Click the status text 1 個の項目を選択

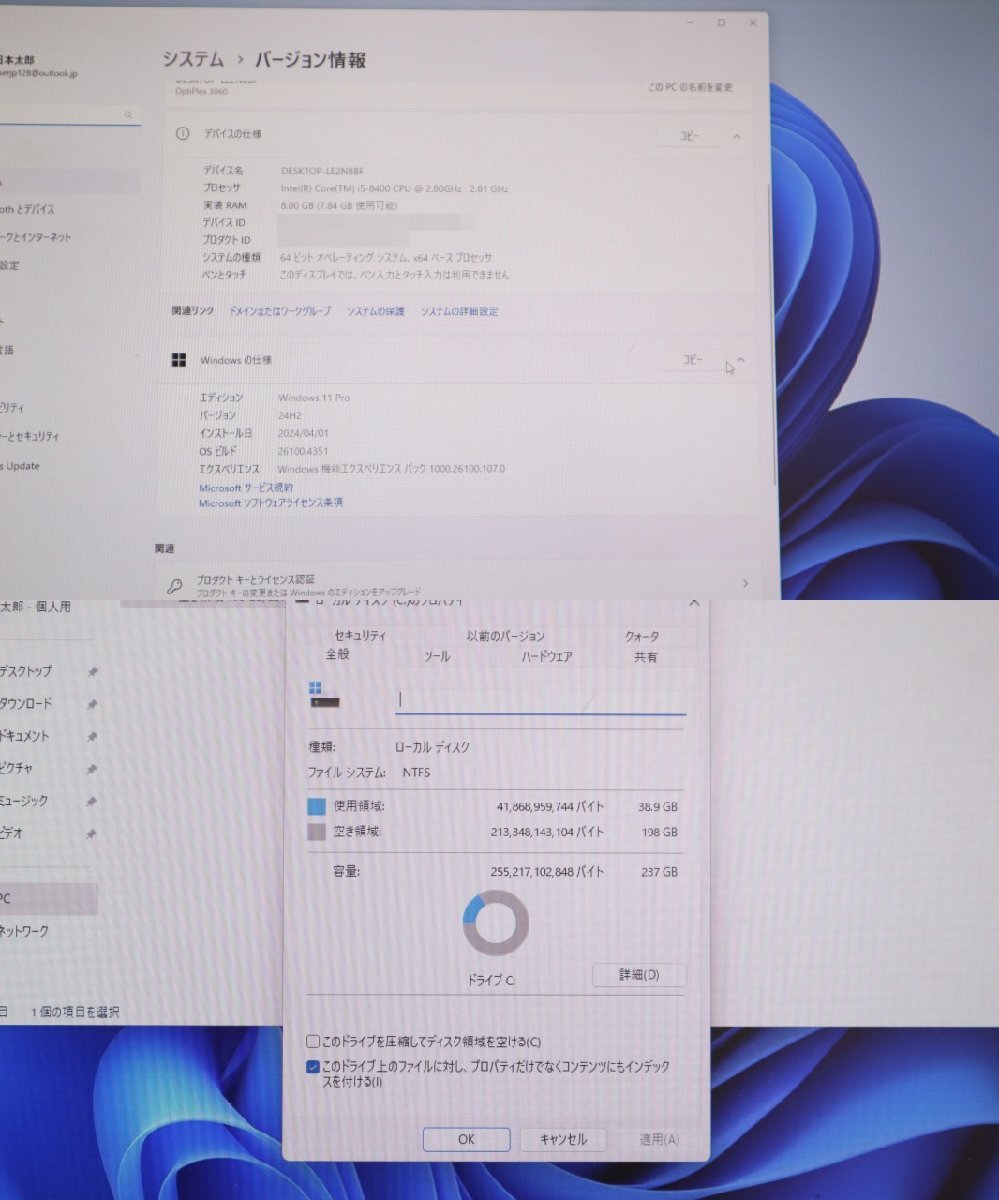click(76, 1013)
